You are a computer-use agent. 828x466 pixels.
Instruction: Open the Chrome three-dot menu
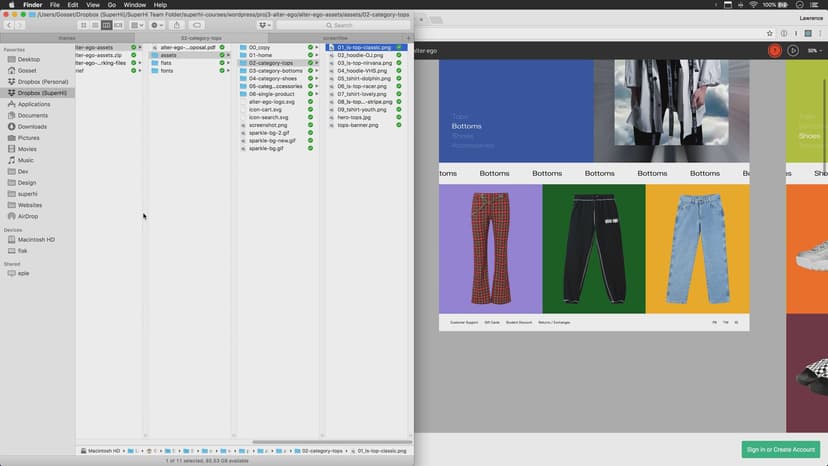[819, 33]
